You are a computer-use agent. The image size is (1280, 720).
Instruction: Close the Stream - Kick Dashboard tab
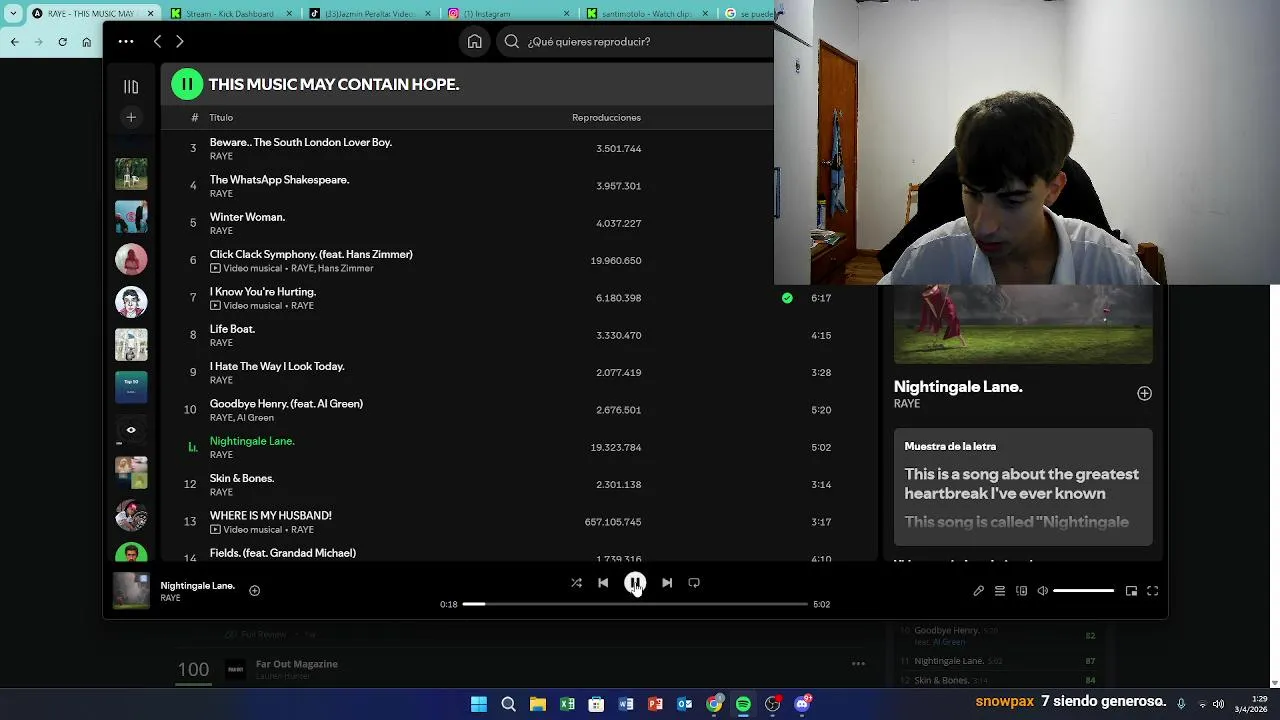(x=289, y=14)
